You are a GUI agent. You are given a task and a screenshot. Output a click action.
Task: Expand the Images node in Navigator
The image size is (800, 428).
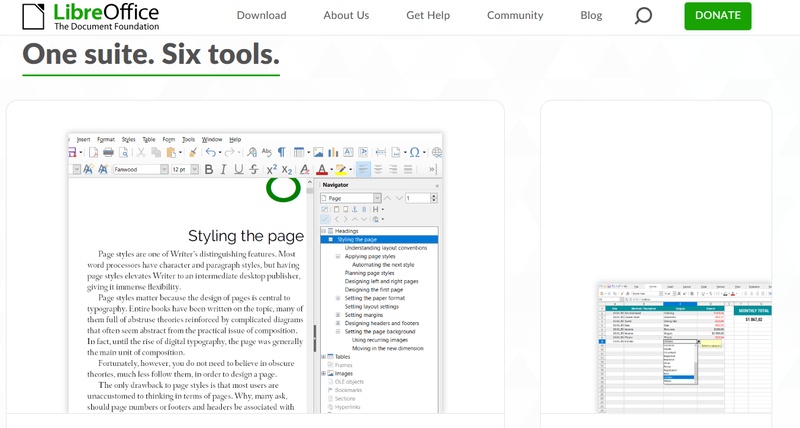coord(323,373)
